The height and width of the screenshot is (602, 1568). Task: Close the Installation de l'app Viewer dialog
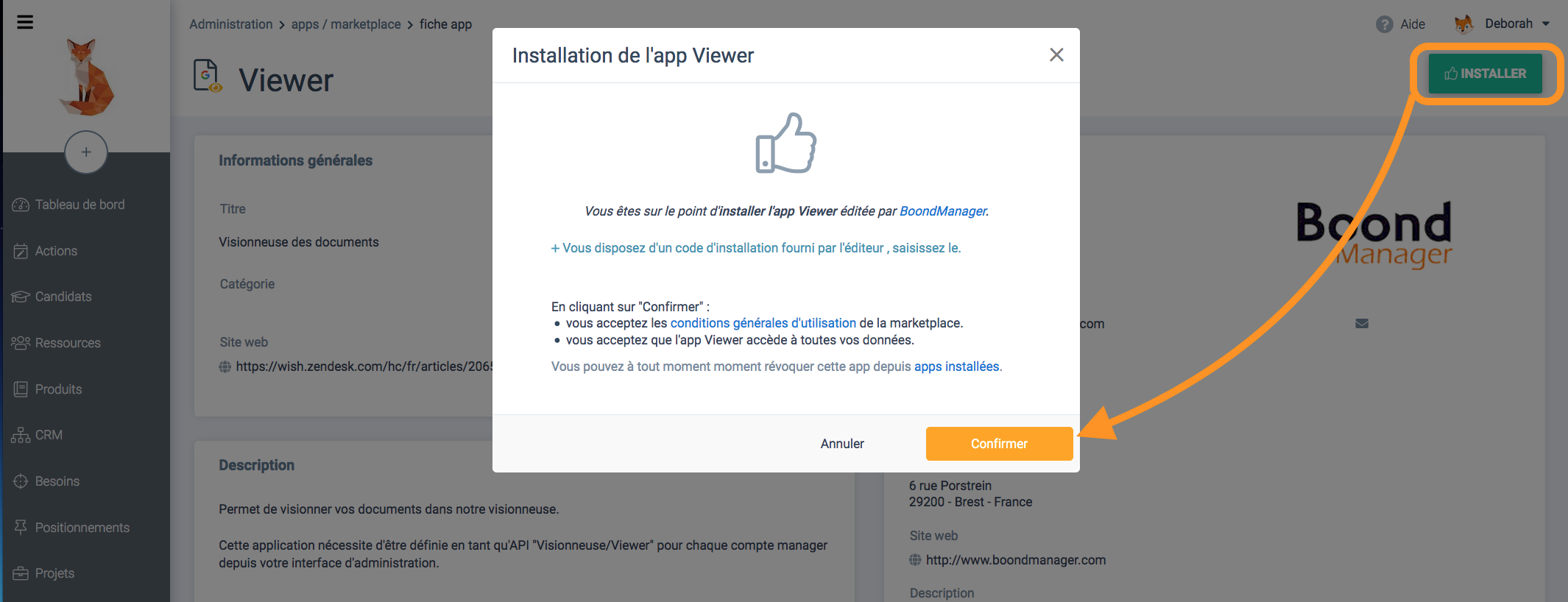click(x=1056, y=54)
